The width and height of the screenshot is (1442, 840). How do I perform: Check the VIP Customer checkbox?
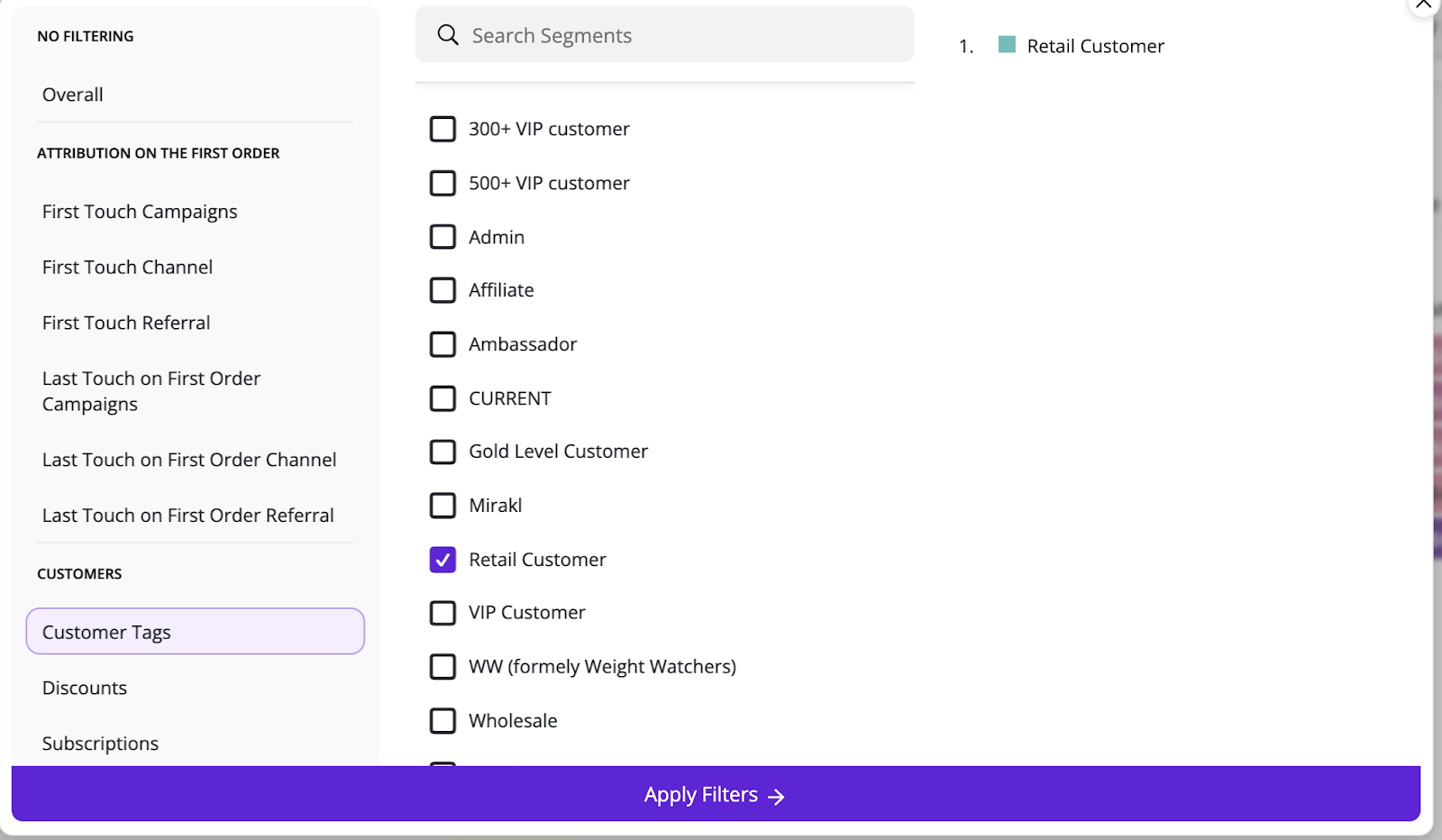(x=443, y=613)
